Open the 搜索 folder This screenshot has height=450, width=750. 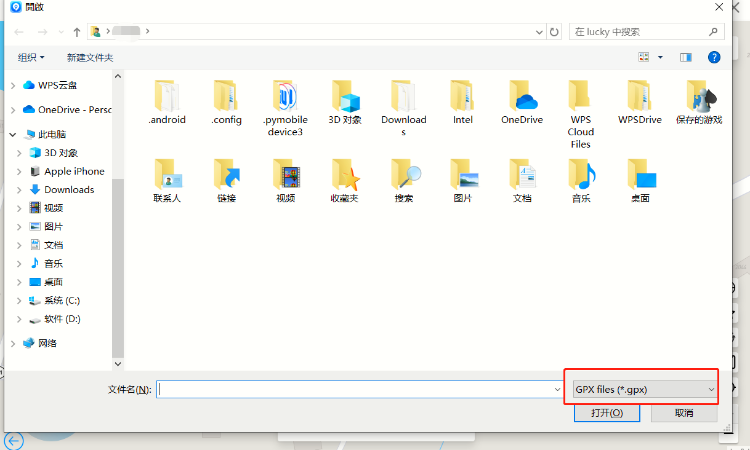[x=404, y=181]
